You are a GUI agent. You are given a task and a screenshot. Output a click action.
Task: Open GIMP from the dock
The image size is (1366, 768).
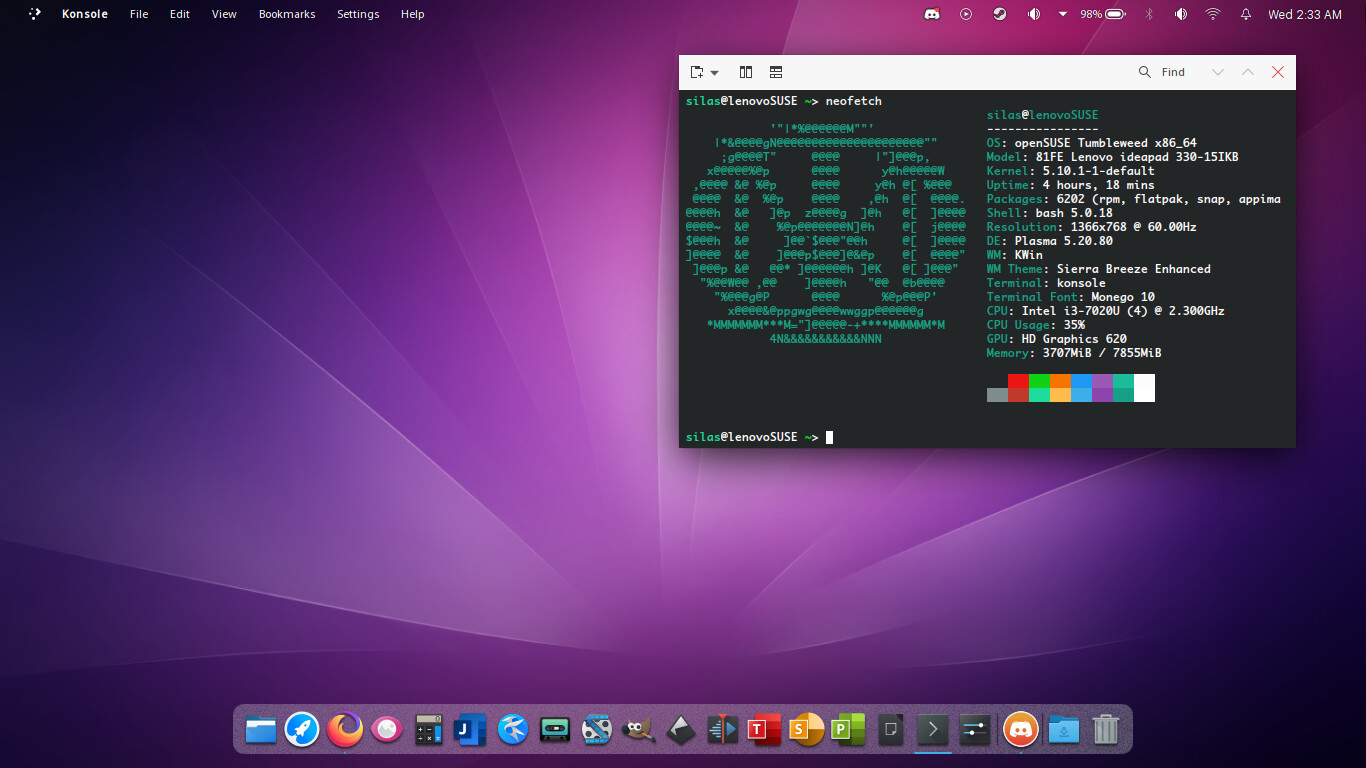pyautogui.click(x=638, y=729)
